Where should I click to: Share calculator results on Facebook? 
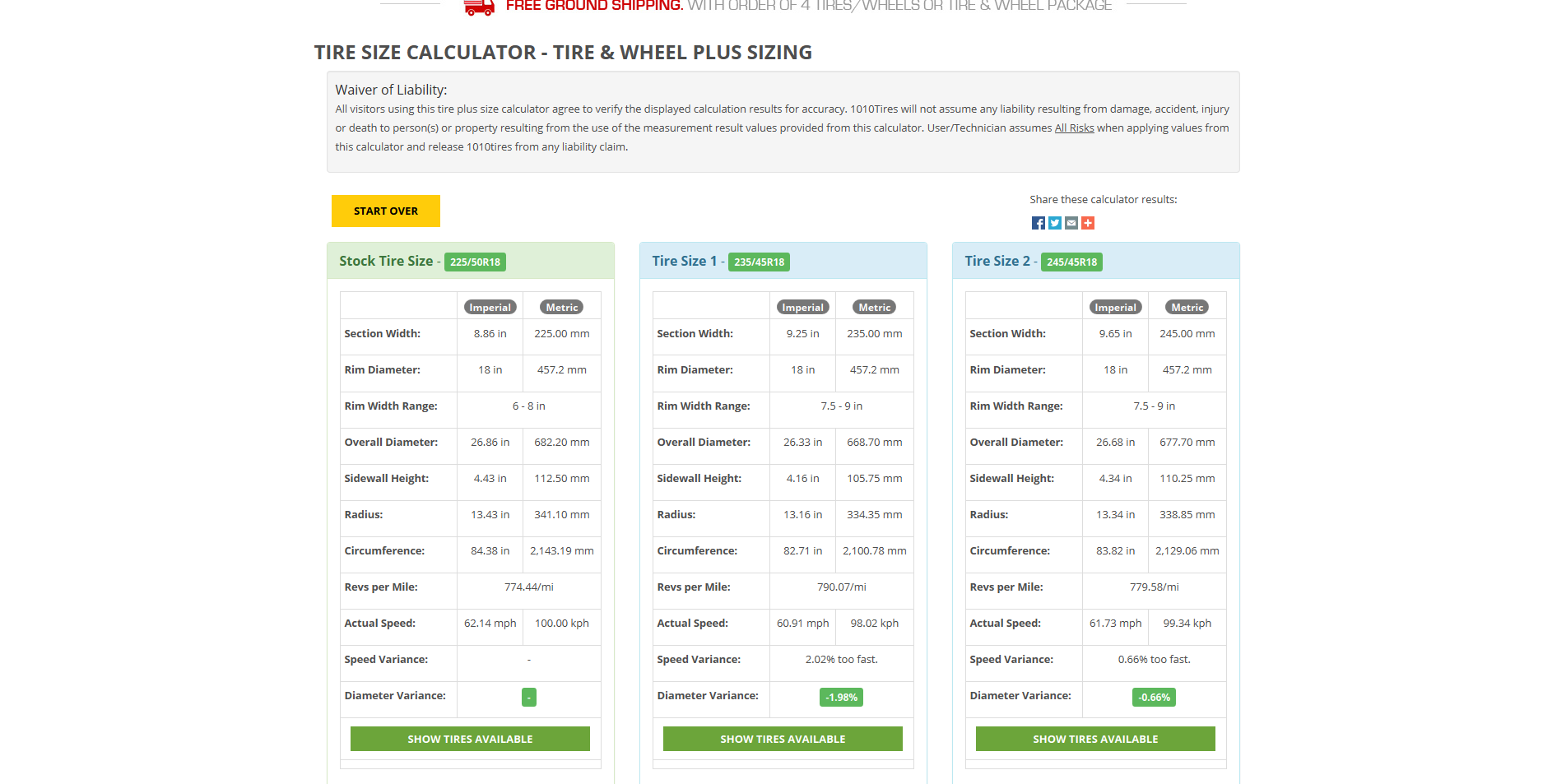point(1038,223)
